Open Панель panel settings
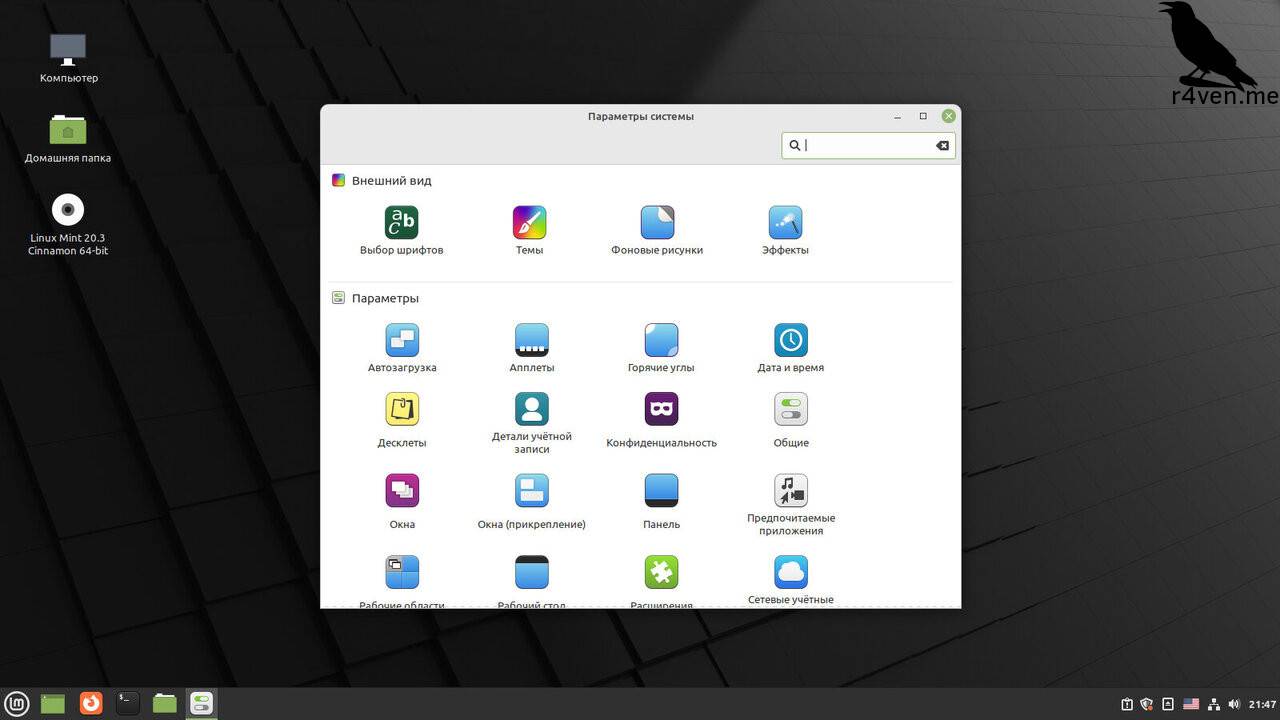The image size is (1280, 720). pyautogui.click(x=661, y=492)
